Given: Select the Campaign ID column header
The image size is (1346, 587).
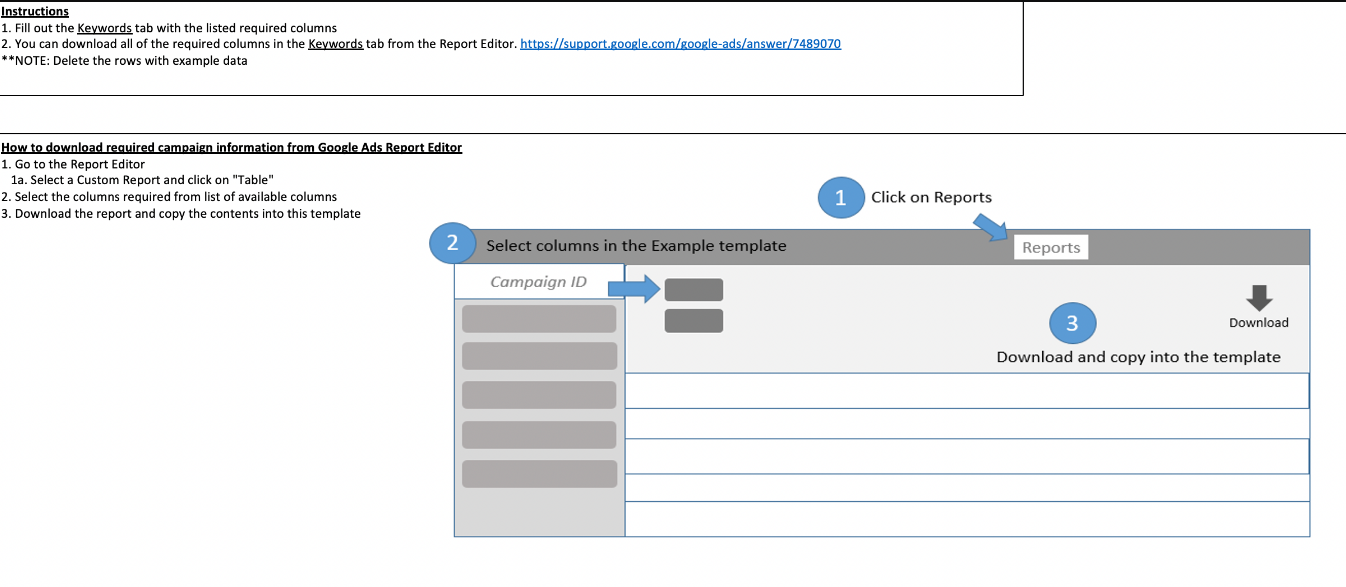Looking at the screenshot, I should 538,281.
